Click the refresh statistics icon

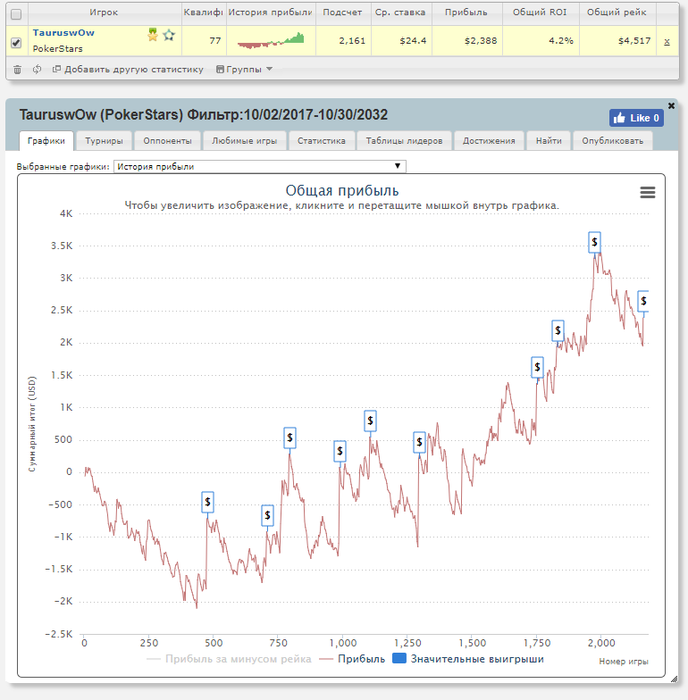[x=37, y=69]
